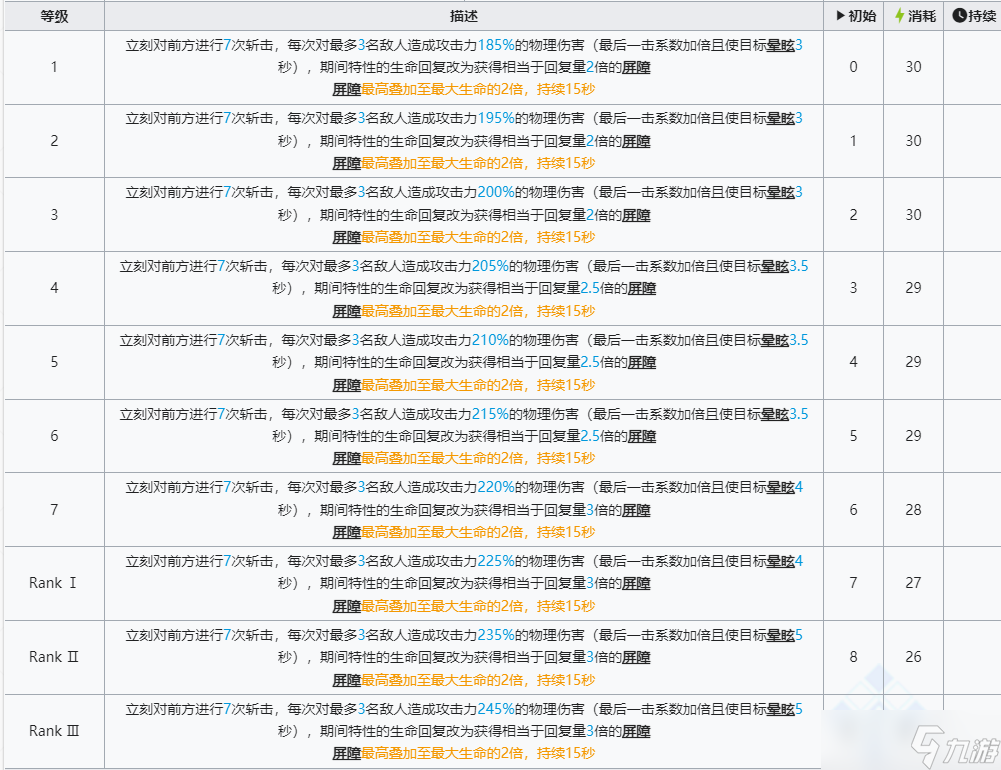Click the clock icon beside 持续

click(959, 16)
